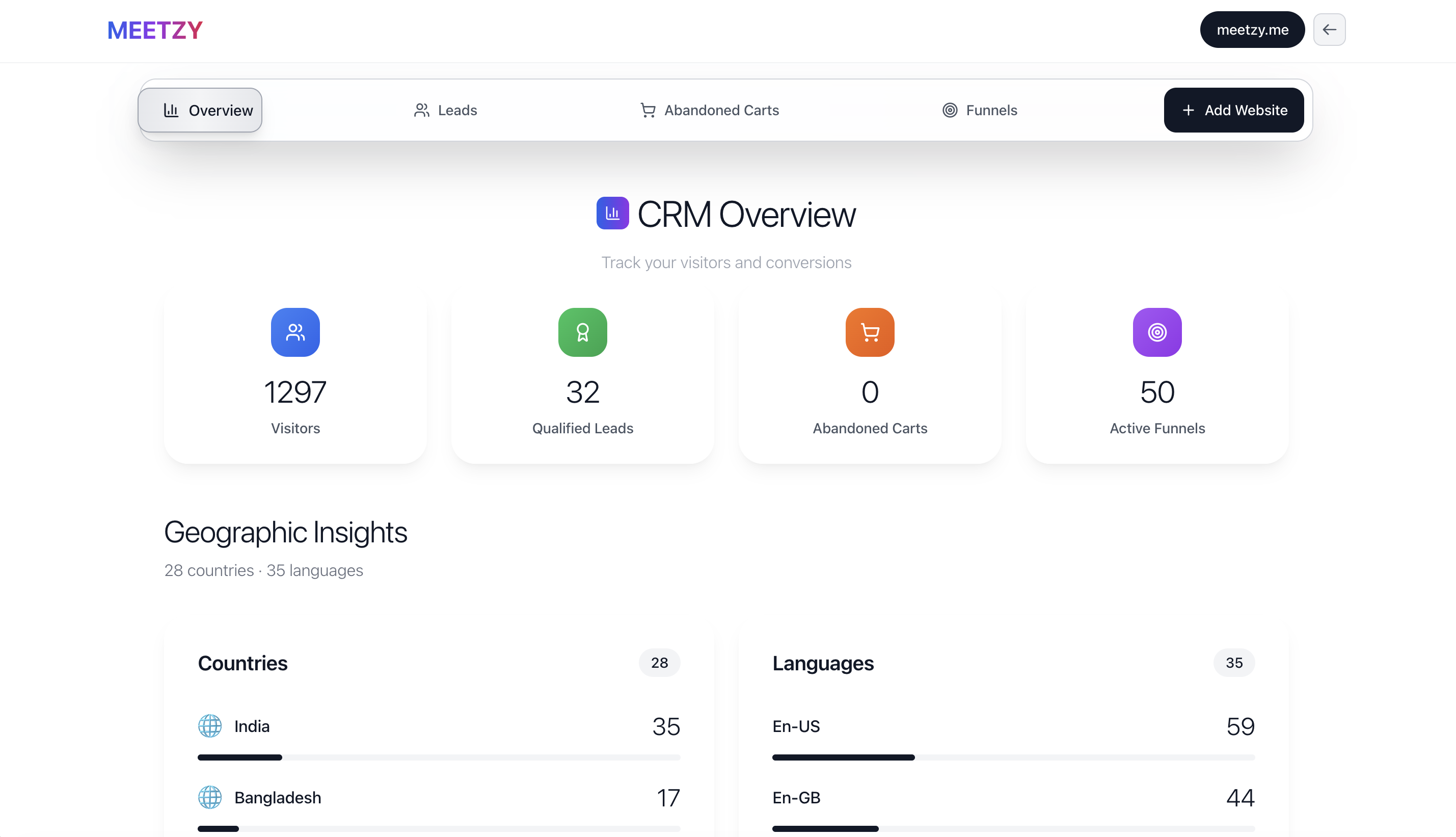Click the Languages count badge 35
This screenshot has width=1456, height=837.
click(x=1234, y=663)
